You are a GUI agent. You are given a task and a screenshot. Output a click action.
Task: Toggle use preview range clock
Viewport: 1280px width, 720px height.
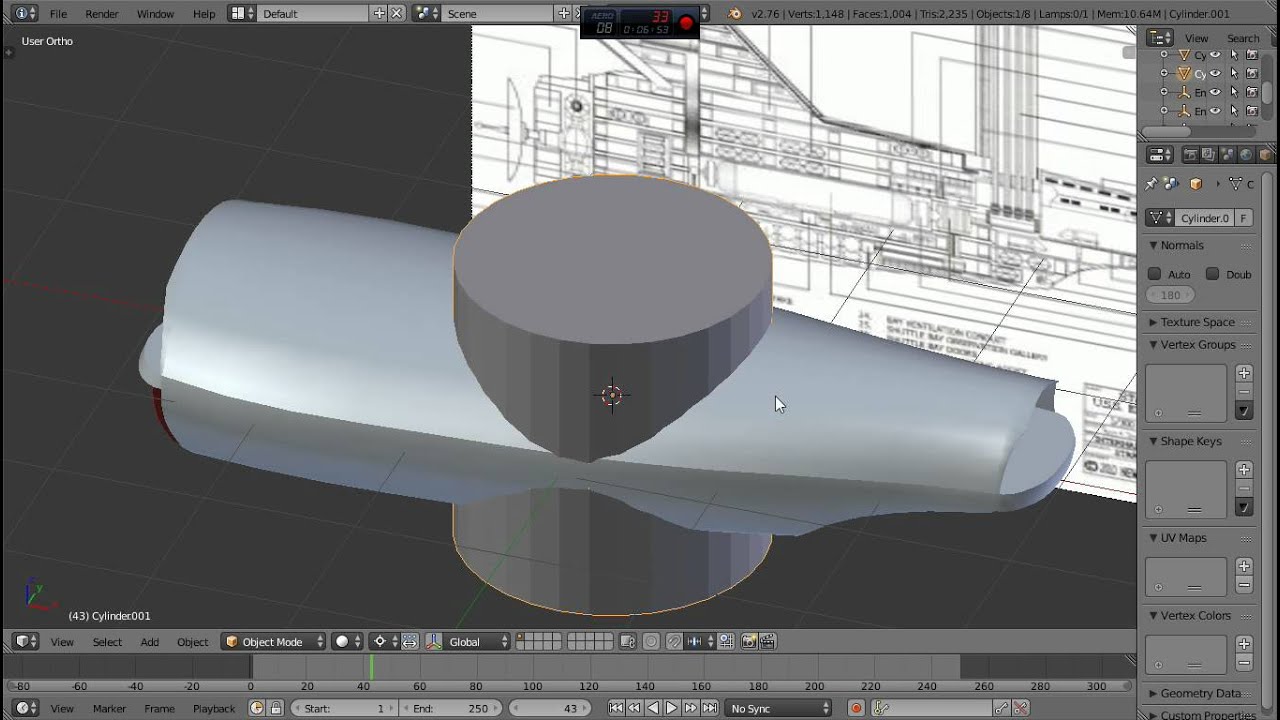click(257, 708)
